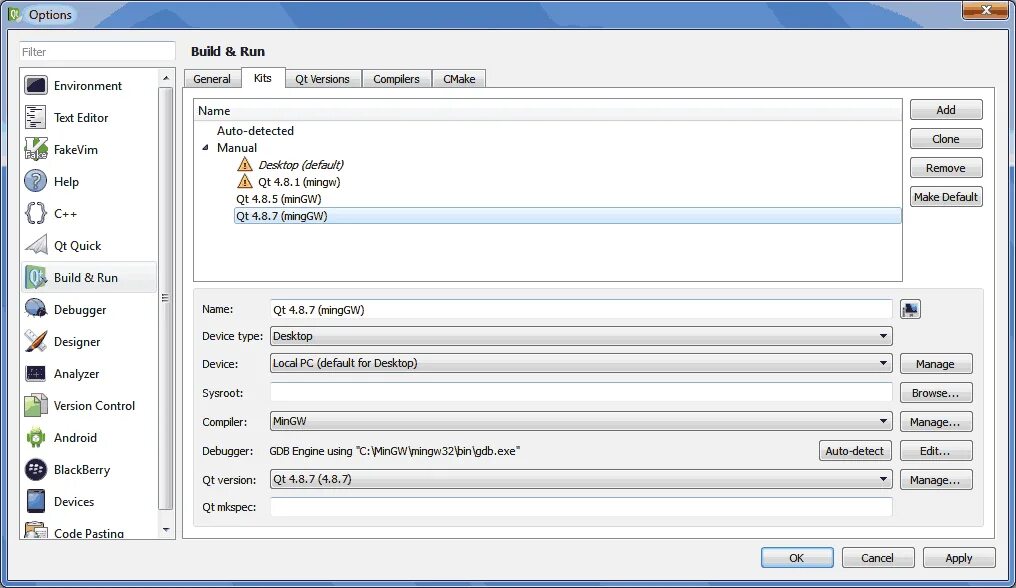
Task: Select Code Pasting category icon
Action: click(x=36, y=530)
